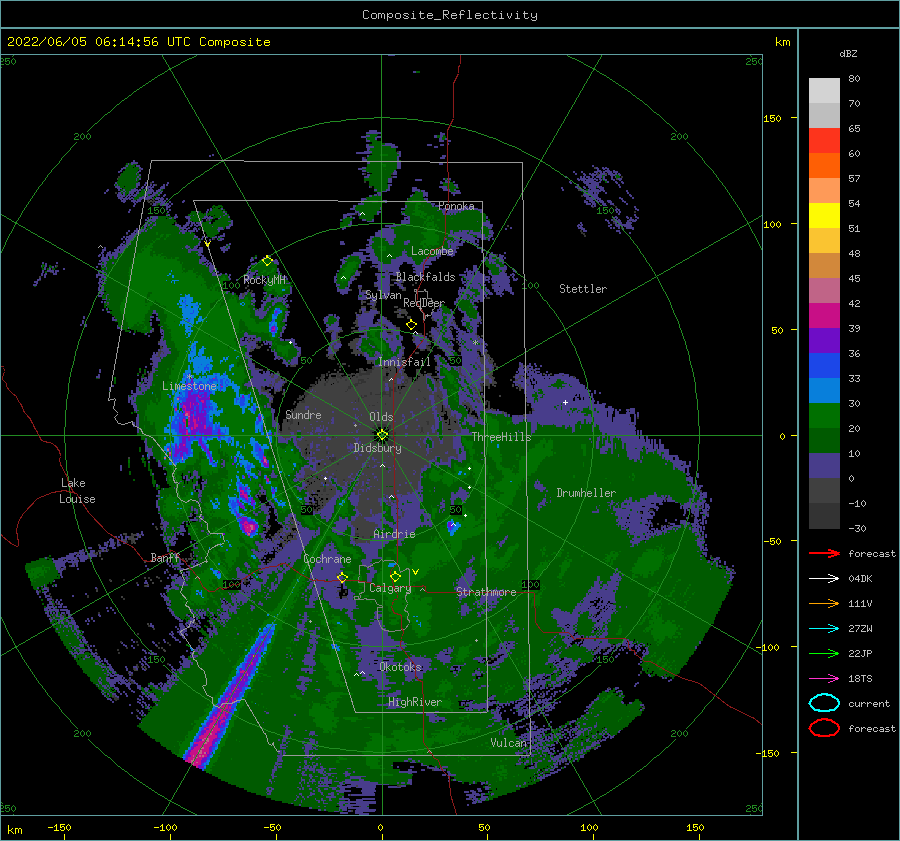Click the dark grey -10 to -30 swatch
Image resolution: width=900 pixels, height=841 pixels.
point(824,516)
